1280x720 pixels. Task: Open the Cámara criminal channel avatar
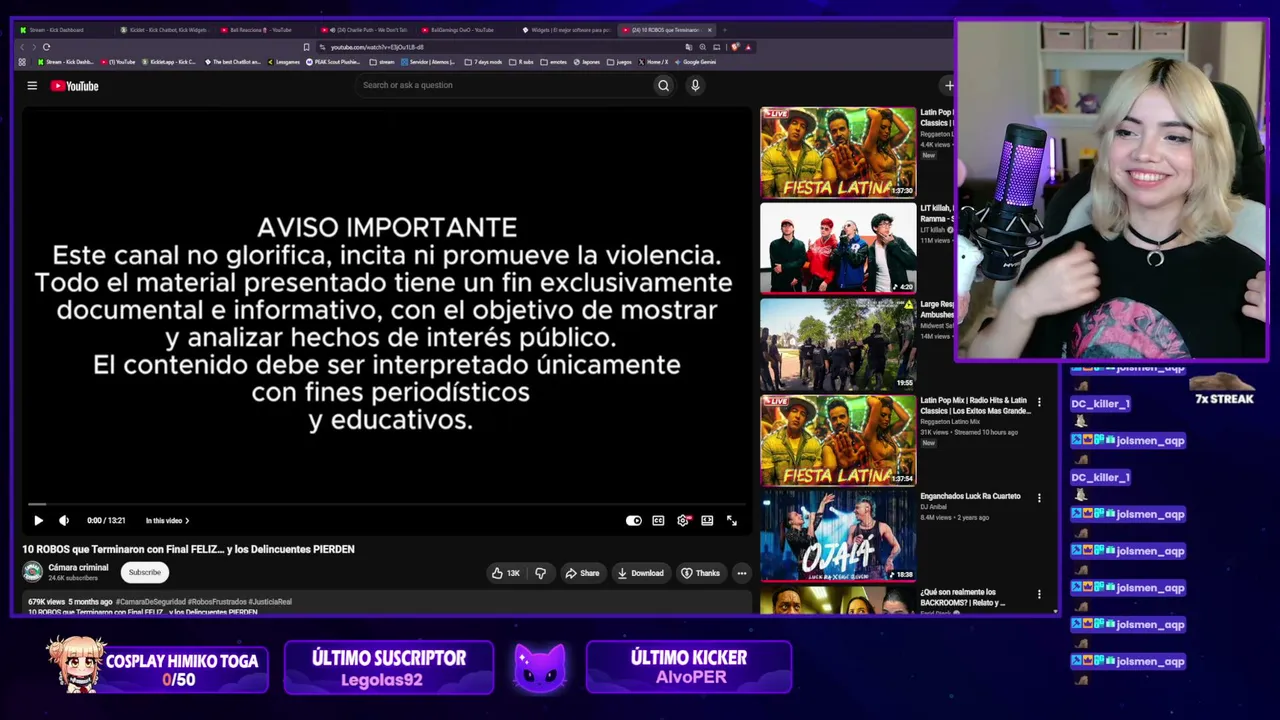(x=33, y=572)
